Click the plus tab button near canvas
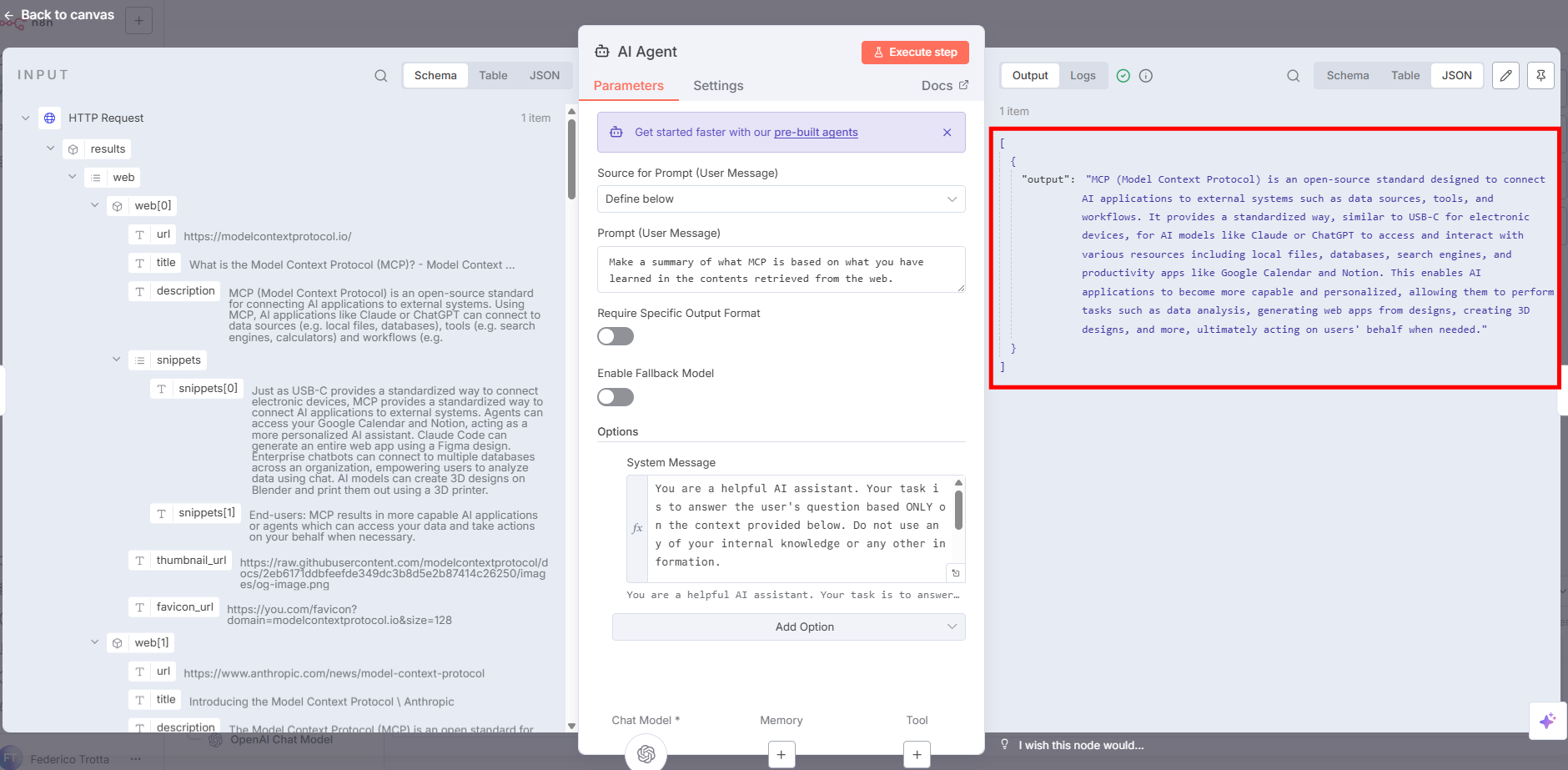Viewport: 1568px width, 770px height. (x=138, y=20)
